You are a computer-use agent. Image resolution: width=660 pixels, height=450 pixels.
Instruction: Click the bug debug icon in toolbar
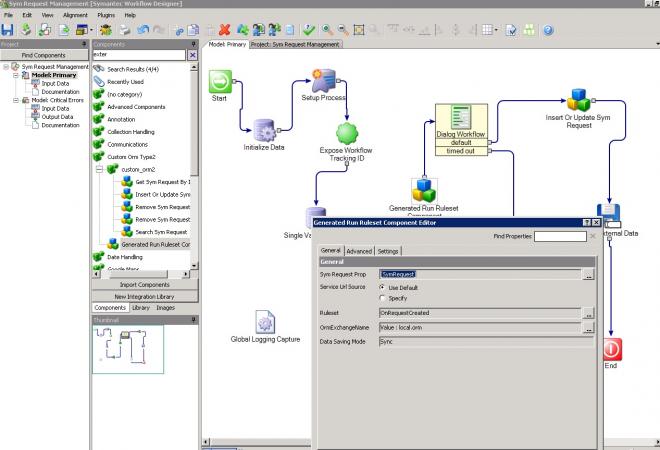(x=106, y=30)
